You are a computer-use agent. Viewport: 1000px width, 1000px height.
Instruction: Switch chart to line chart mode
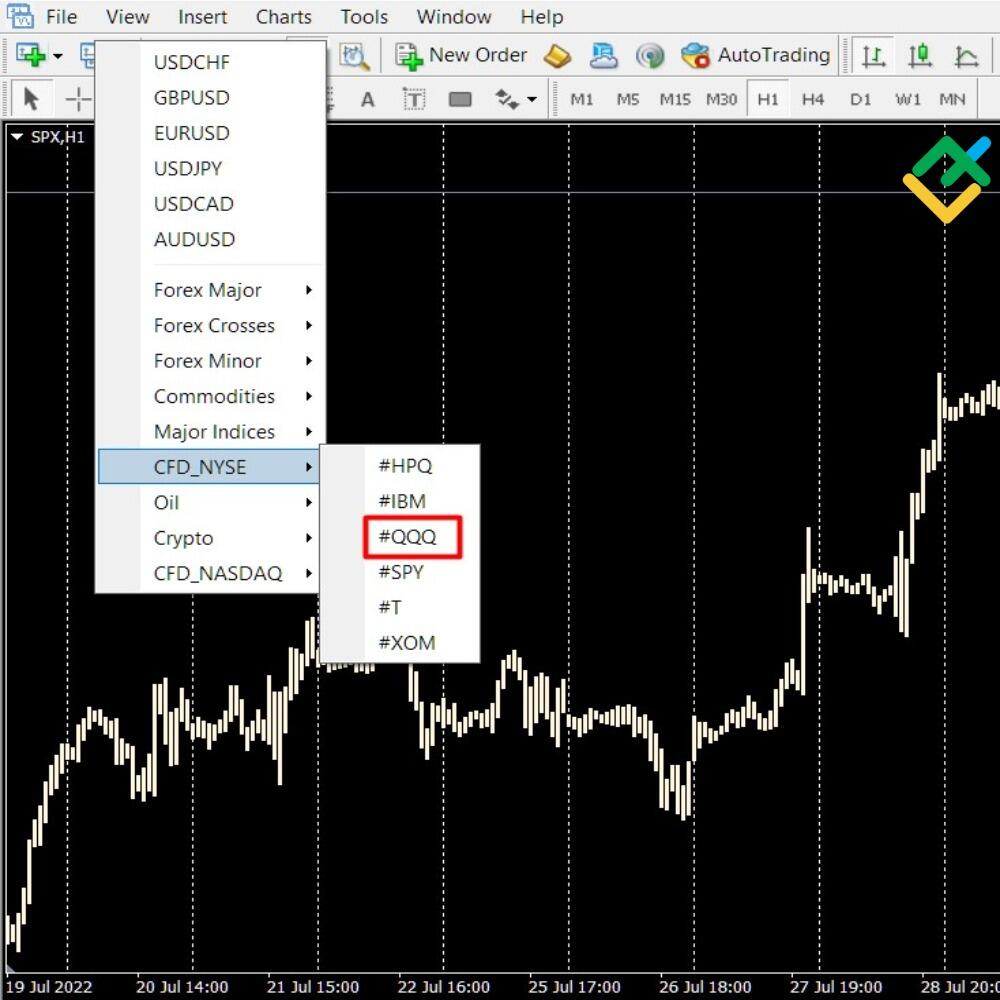[965, 56]
